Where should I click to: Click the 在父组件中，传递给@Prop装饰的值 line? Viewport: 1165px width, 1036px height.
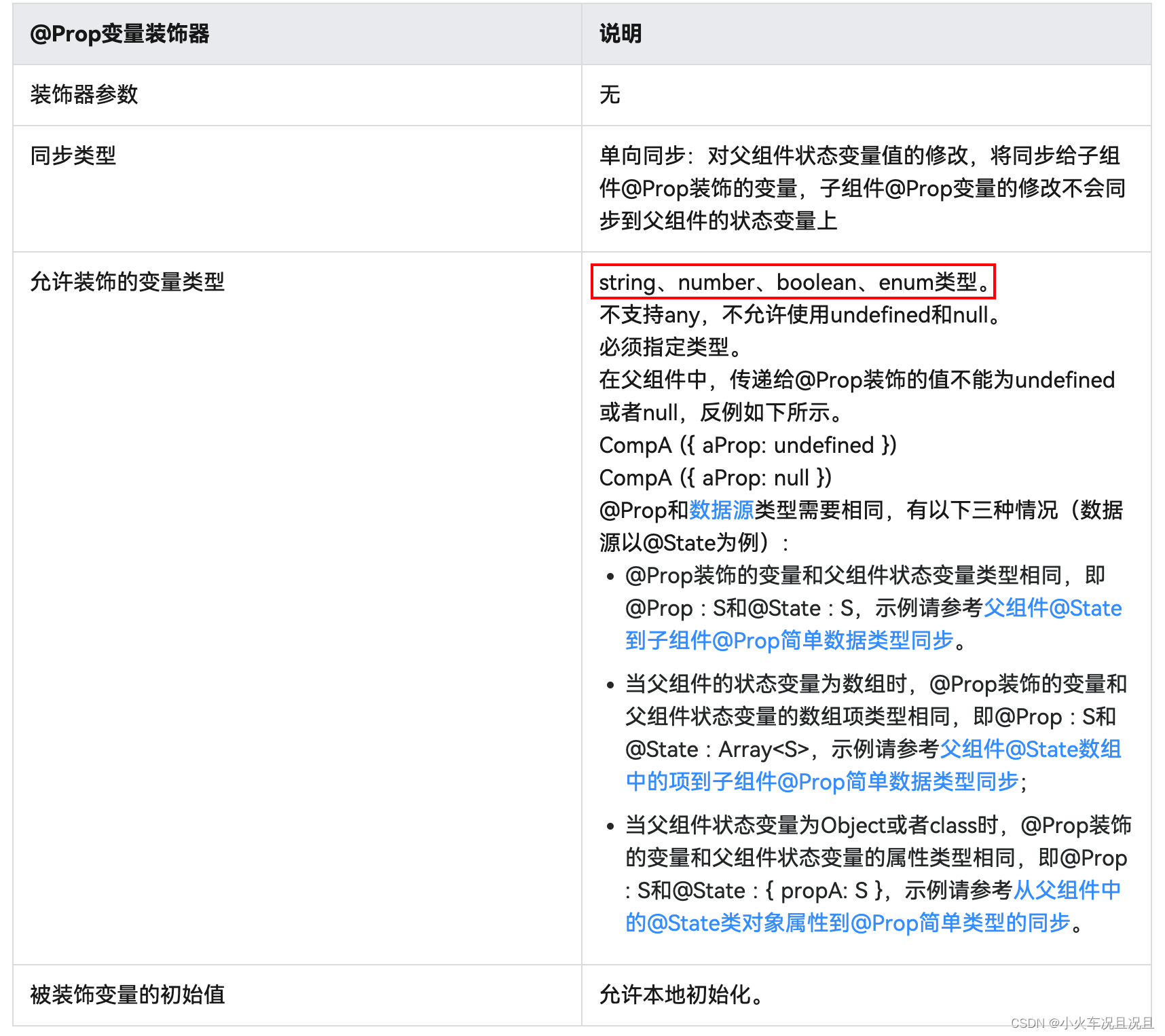click(x=857, y=380)
